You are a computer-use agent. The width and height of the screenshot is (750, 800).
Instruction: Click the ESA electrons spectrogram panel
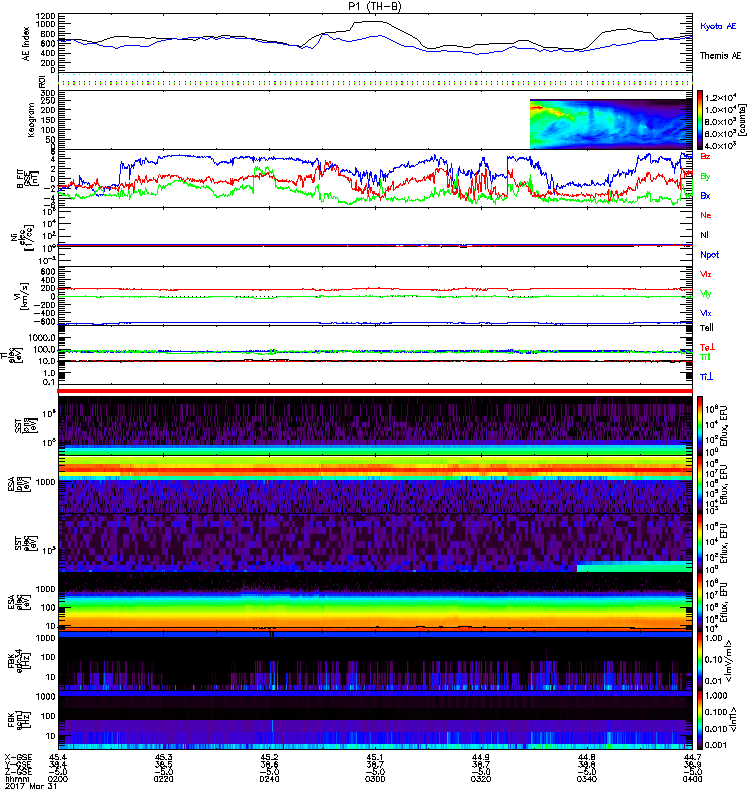point(375,603)
